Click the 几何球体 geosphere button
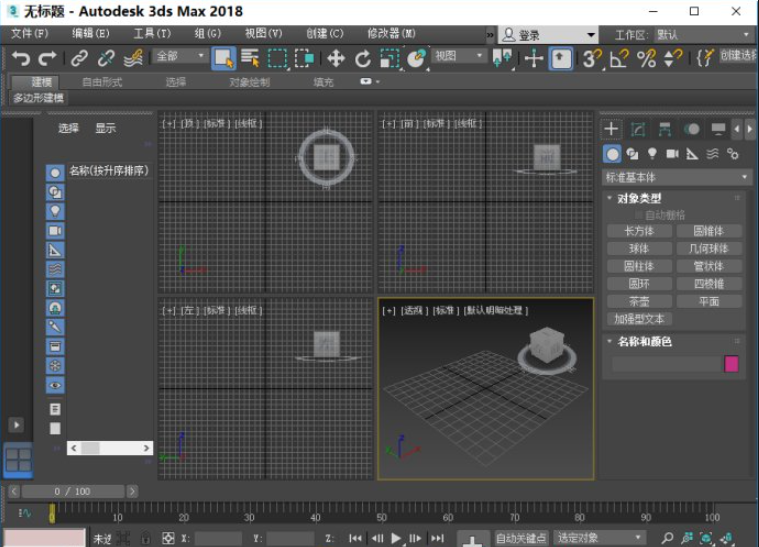This screenshot has width=759, height=547. pyautogui.click(x=709, y=249)
